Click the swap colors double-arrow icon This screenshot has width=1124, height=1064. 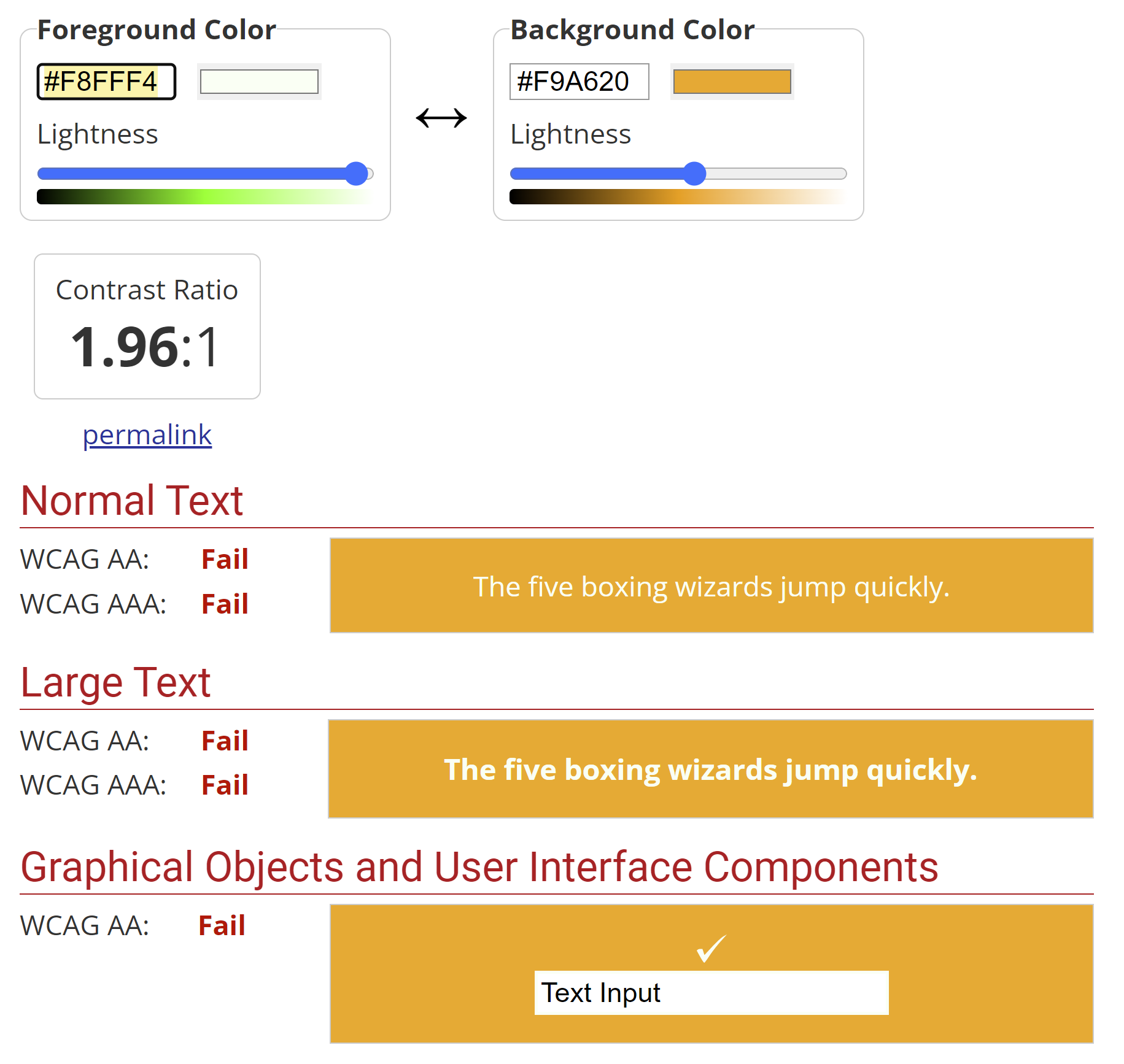(x=441, y=117)
